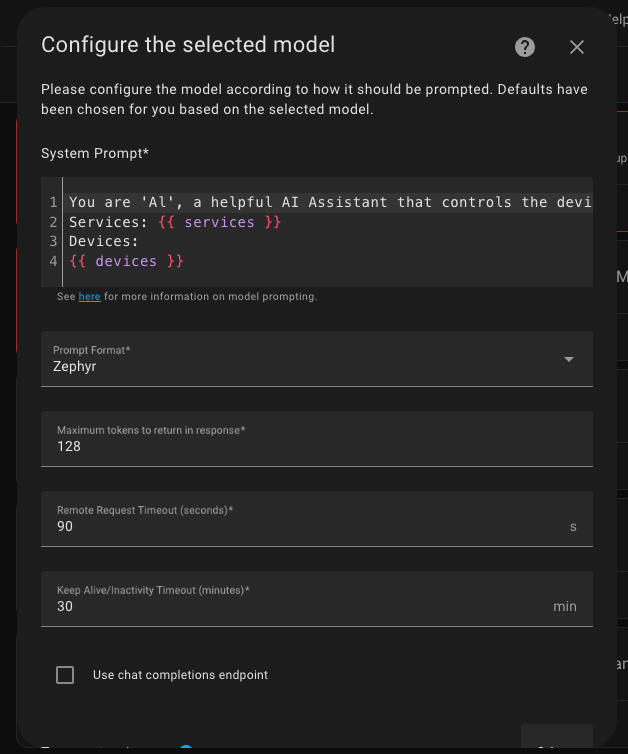Screen dimensions: 628x754
Task: Enable the Use chat completions endpoint checkbox
Action: click(x=65, y=675)
